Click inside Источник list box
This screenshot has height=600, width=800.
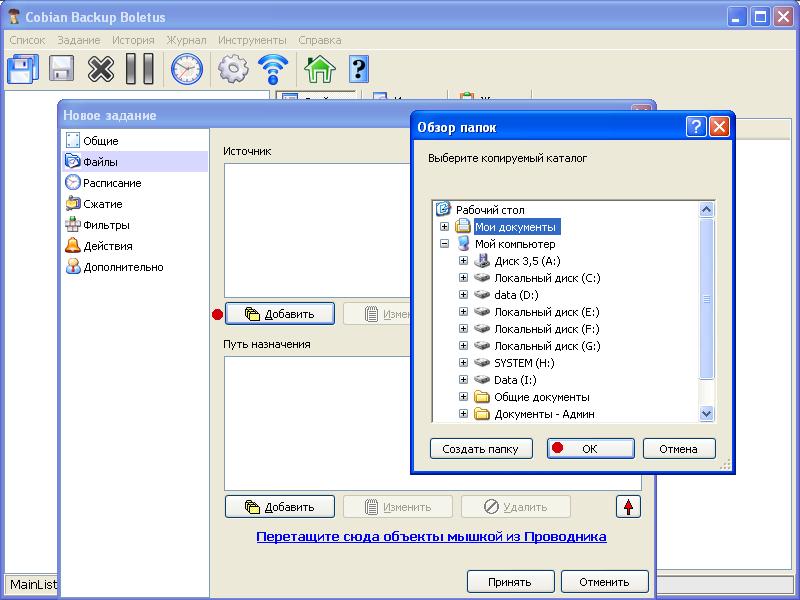pos(317,231)
